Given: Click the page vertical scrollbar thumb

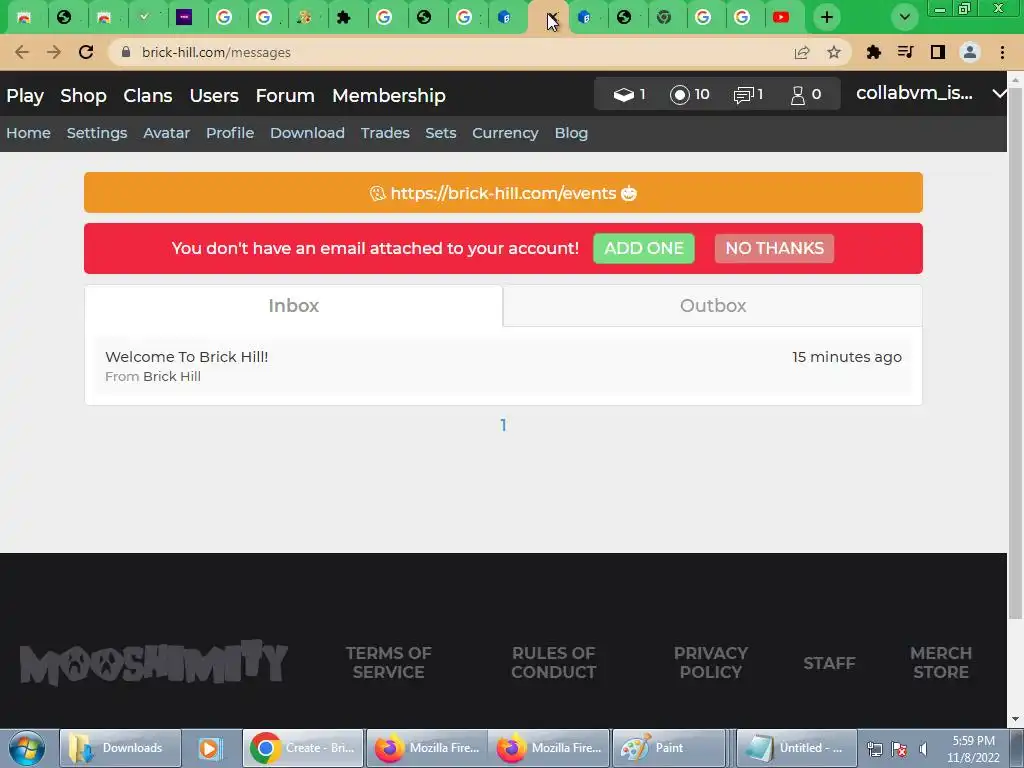Looking at the screenshot, I should [1015, 353].
